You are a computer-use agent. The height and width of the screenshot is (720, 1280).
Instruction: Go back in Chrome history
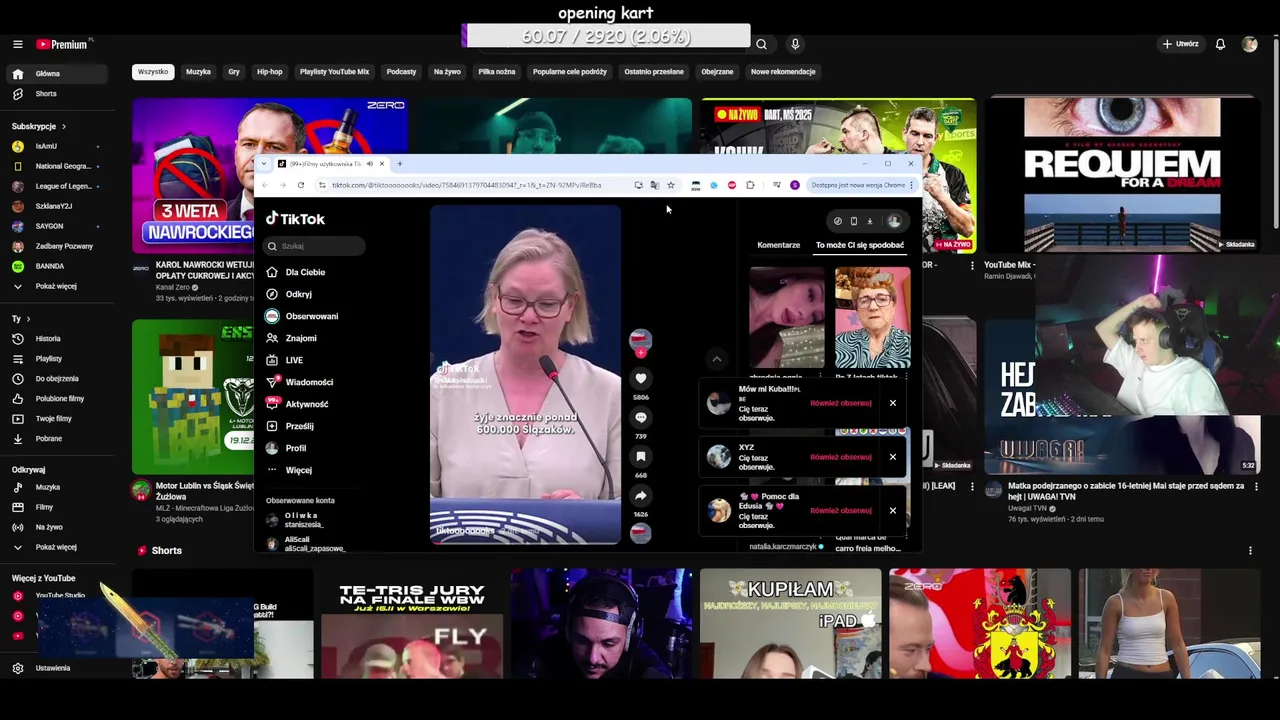265,185
